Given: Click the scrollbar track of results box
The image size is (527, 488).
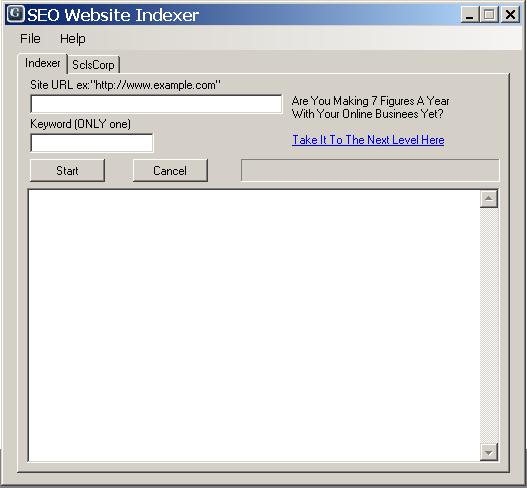Looking at the screenshot, I should (x=489, y=325).
